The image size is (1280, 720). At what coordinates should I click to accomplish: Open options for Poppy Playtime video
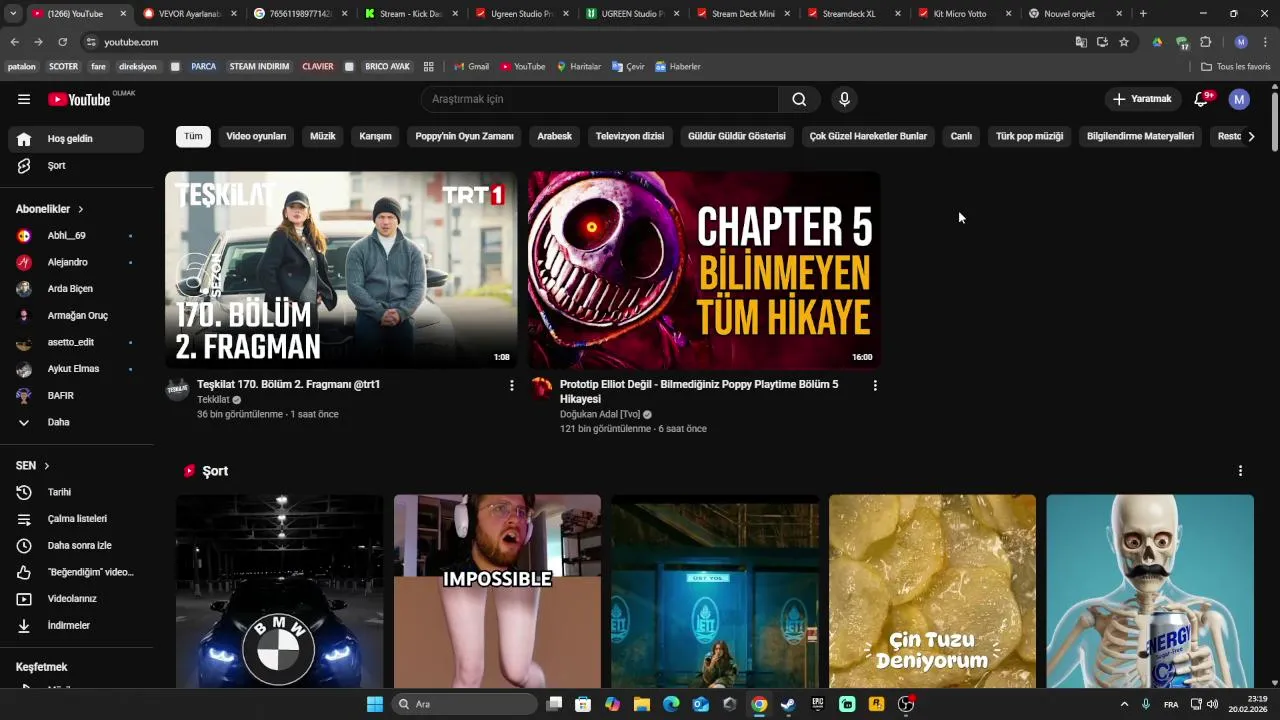(x=875, y=385)
